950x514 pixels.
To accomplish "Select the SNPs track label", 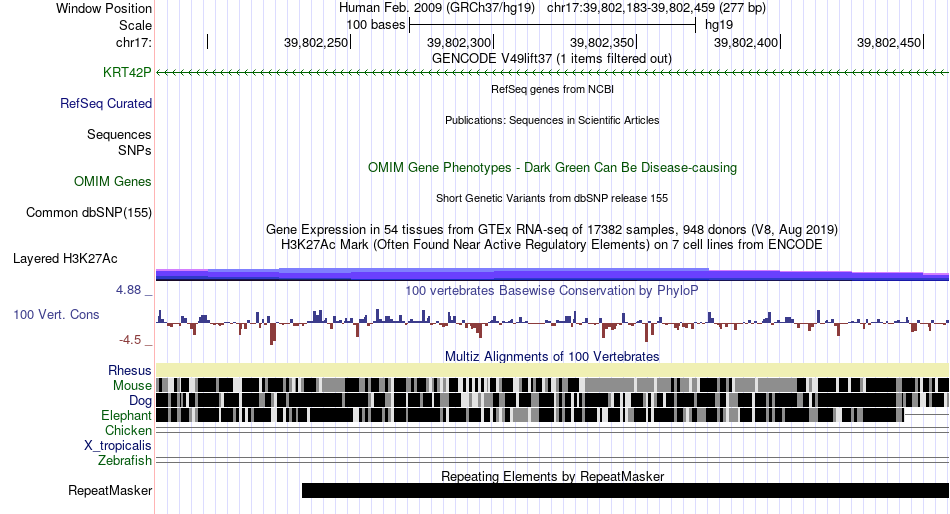I will point(135,150).
